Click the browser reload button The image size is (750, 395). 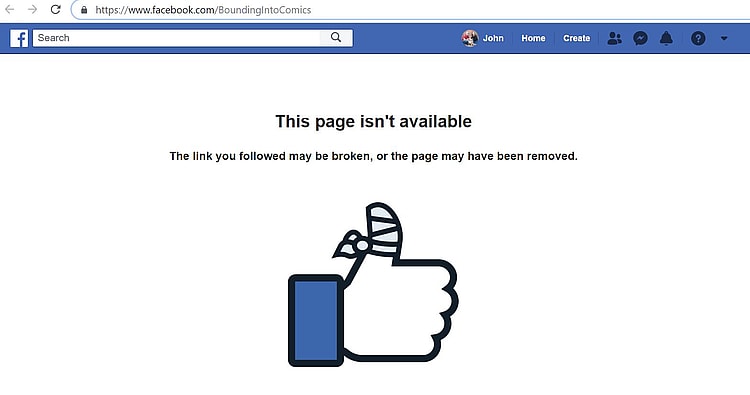(x=55, y=10)
